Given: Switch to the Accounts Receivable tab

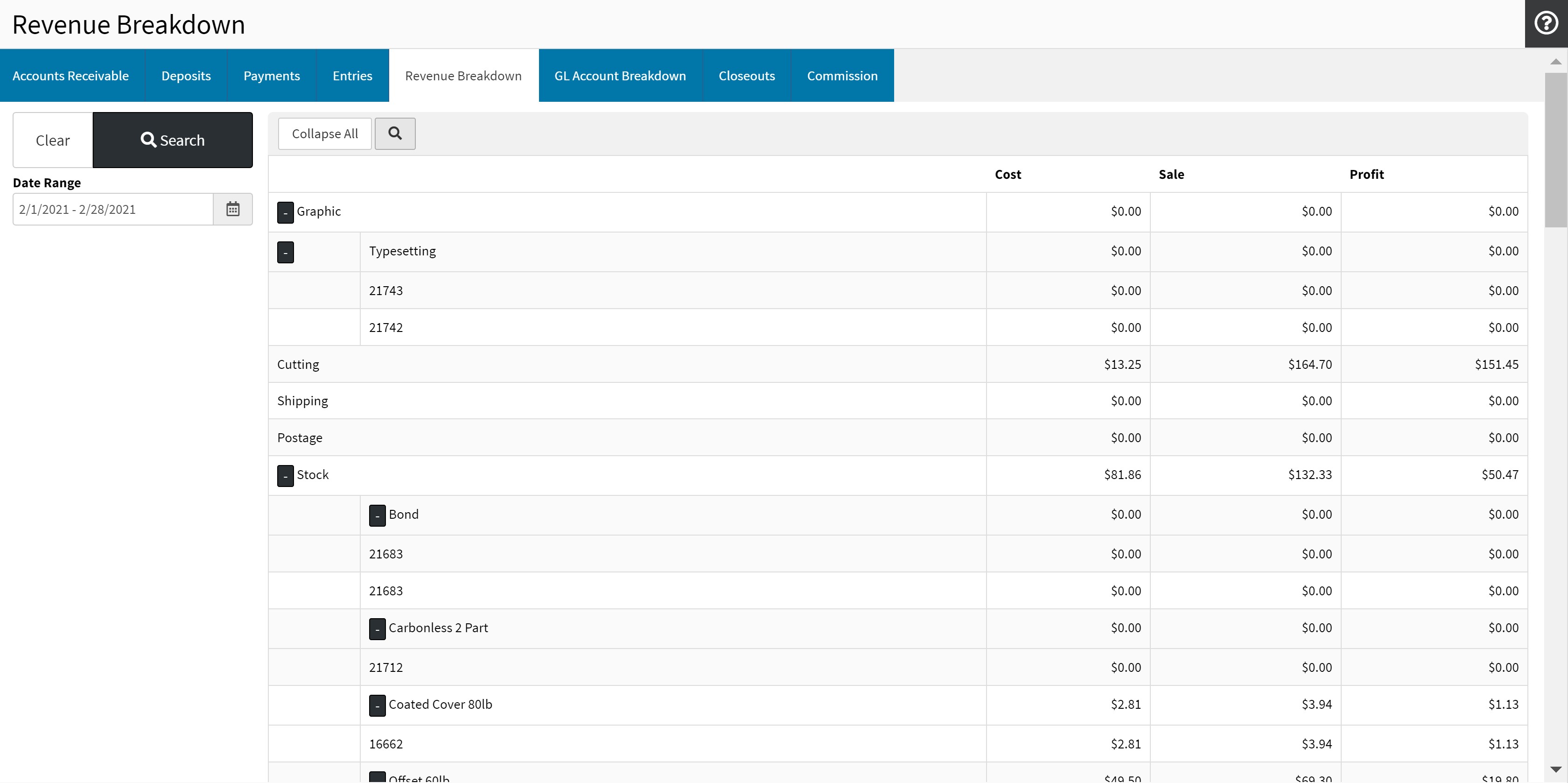Looking at the screenshot, I should point(70,76).
